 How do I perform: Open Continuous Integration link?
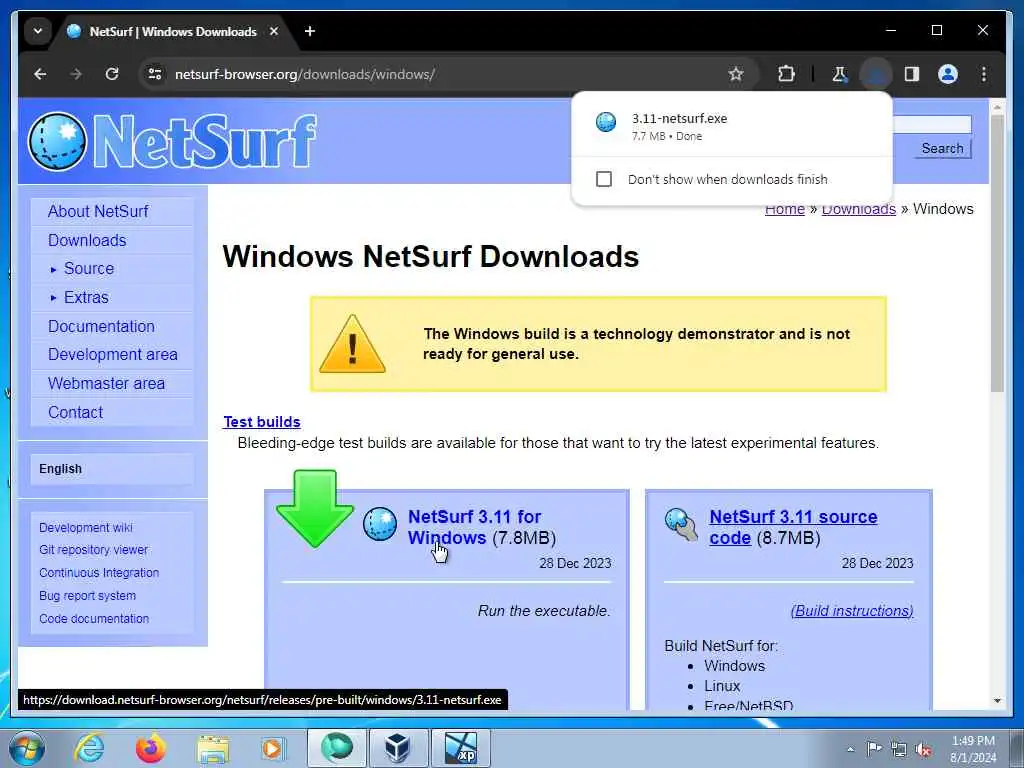coord(99,573)
